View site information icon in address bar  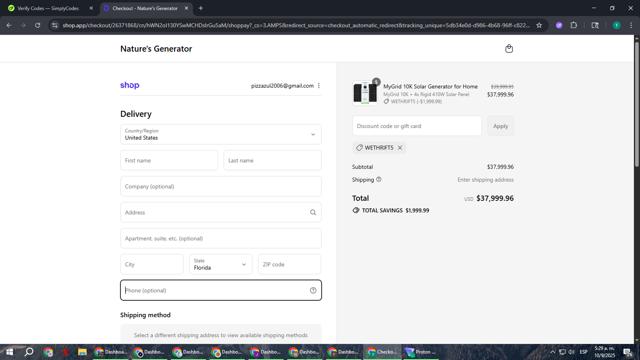coord(55,25)
